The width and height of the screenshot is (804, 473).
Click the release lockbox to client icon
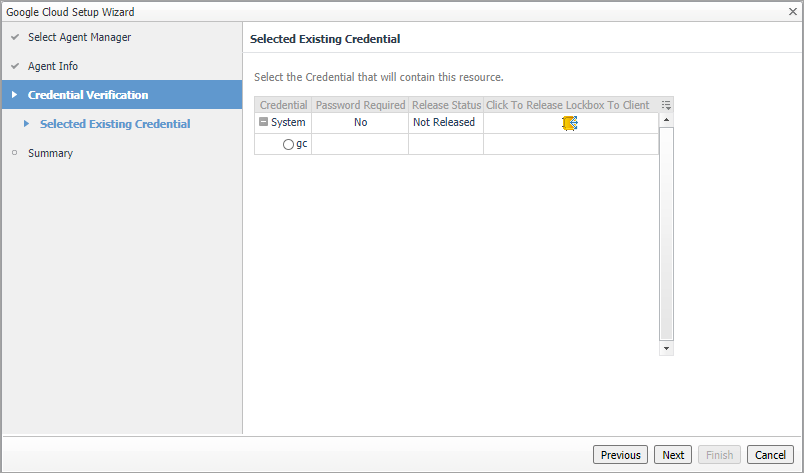570,122
